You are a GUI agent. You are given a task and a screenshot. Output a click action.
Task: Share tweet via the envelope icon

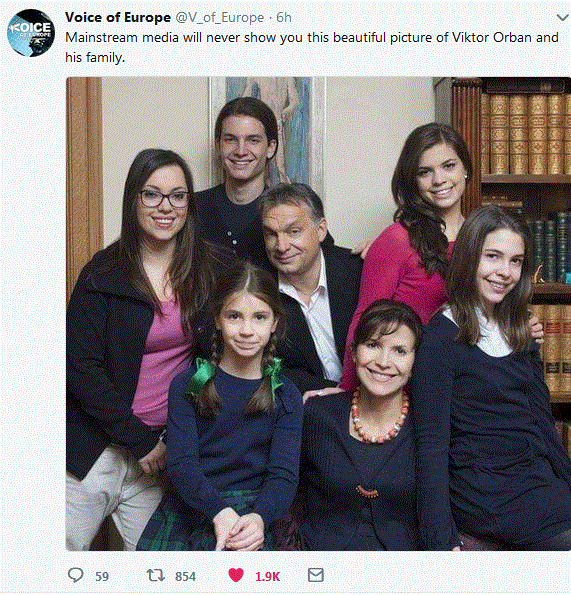point(316,575)
